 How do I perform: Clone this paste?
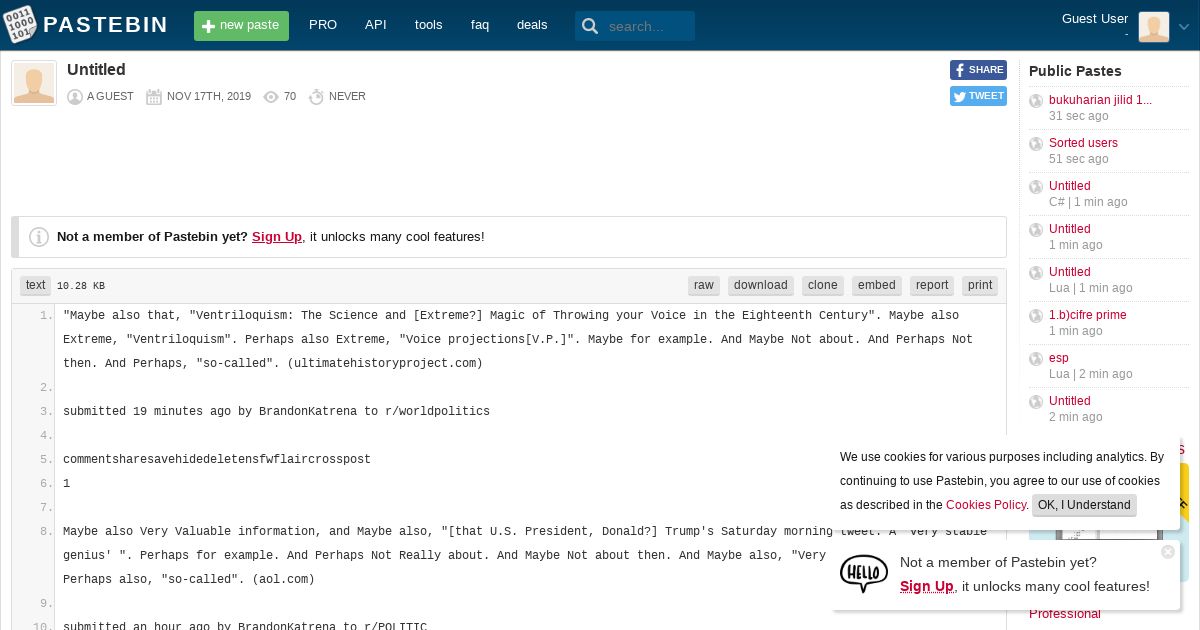pyautogui.click(x=823, y=285)
